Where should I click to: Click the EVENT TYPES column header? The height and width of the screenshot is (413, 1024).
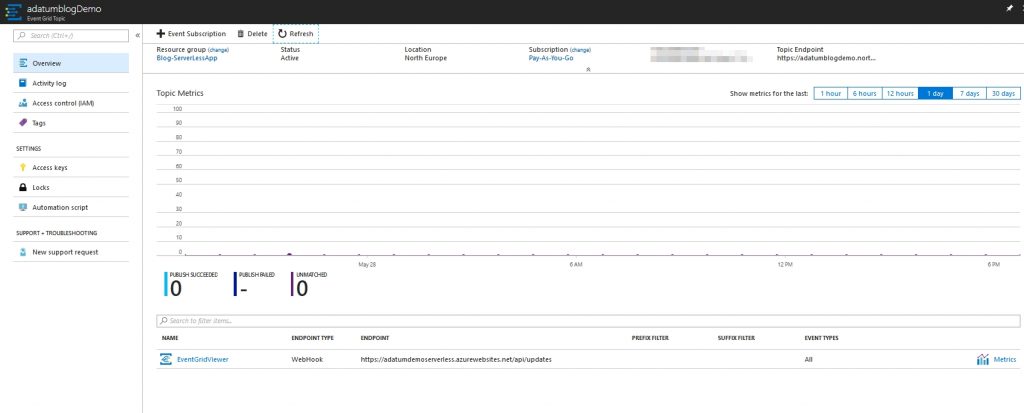822,339
